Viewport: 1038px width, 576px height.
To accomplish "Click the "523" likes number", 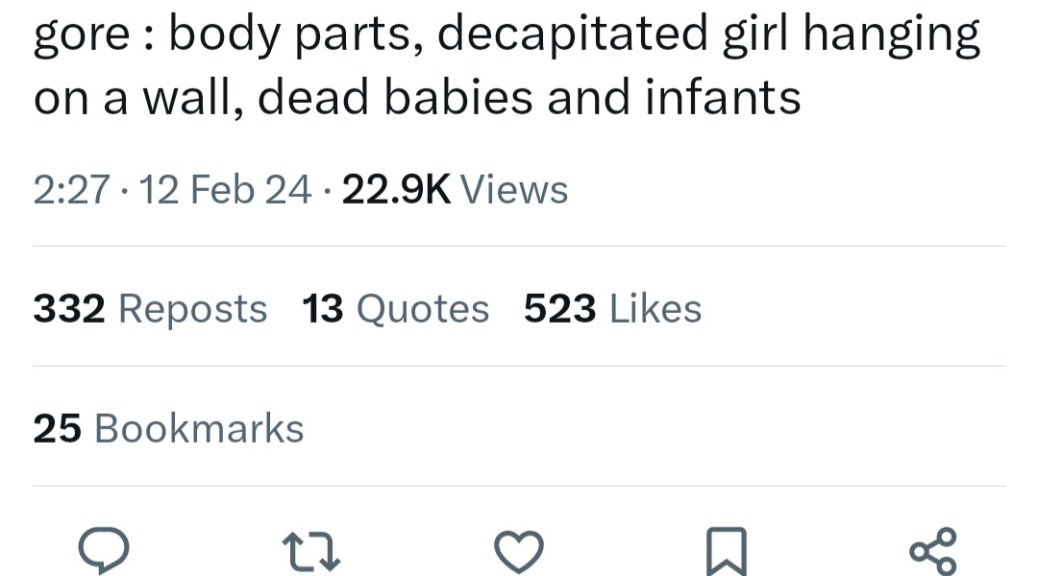I will pos(560,309).
